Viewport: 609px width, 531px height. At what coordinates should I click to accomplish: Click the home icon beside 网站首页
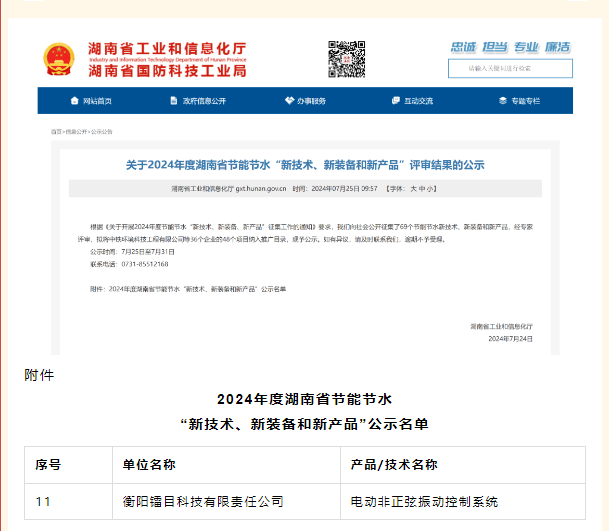(73, 101)
